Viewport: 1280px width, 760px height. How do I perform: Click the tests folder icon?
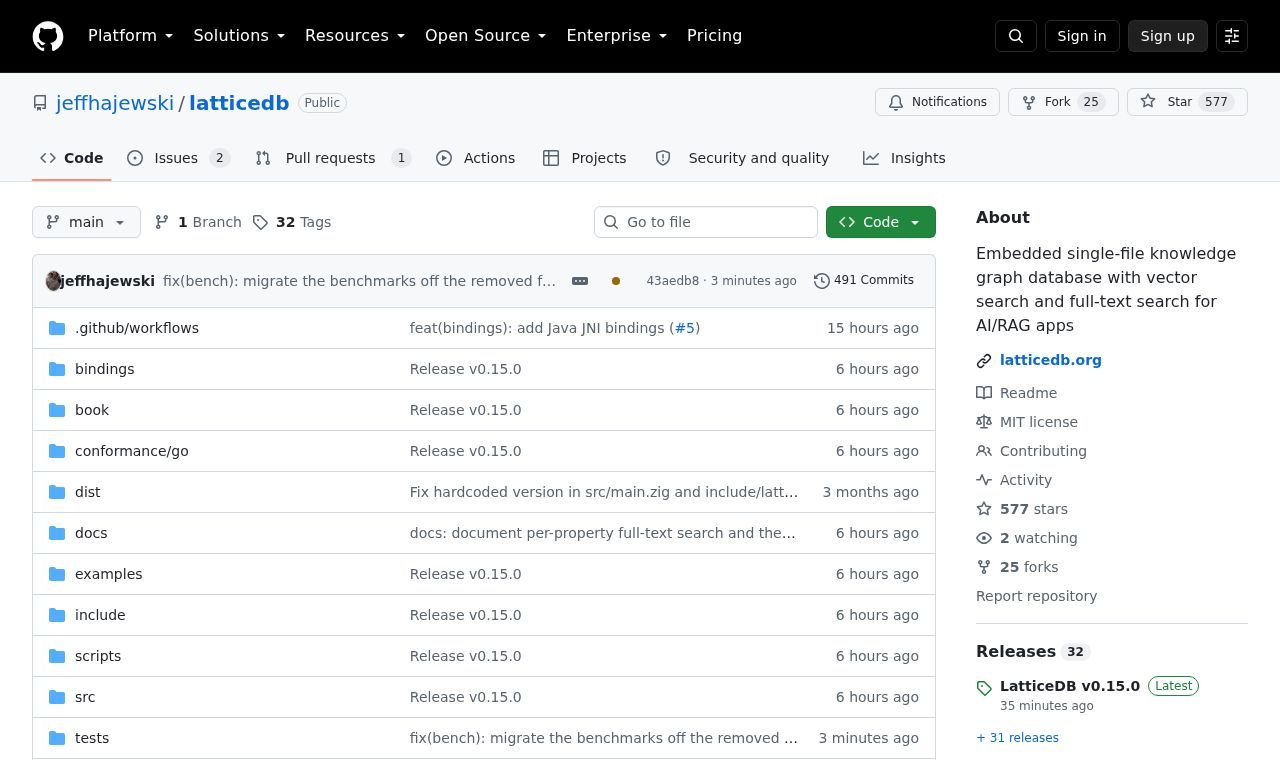coord(57,738)
